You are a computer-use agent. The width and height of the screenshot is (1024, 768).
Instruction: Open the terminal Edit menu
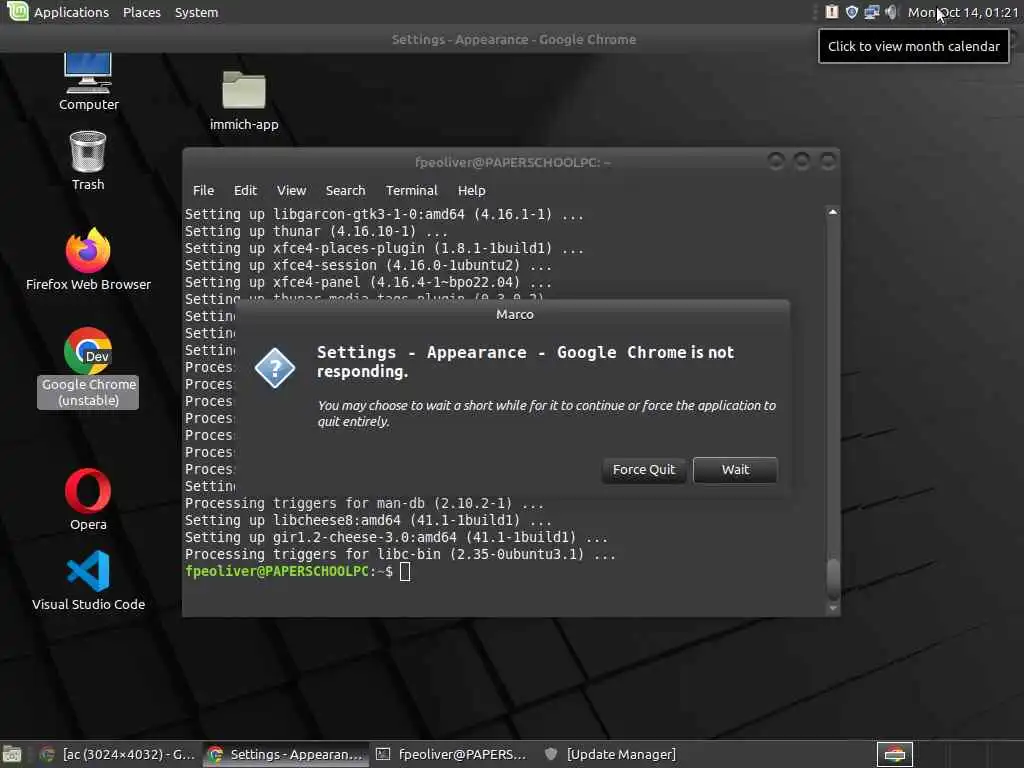pos(245,190)
